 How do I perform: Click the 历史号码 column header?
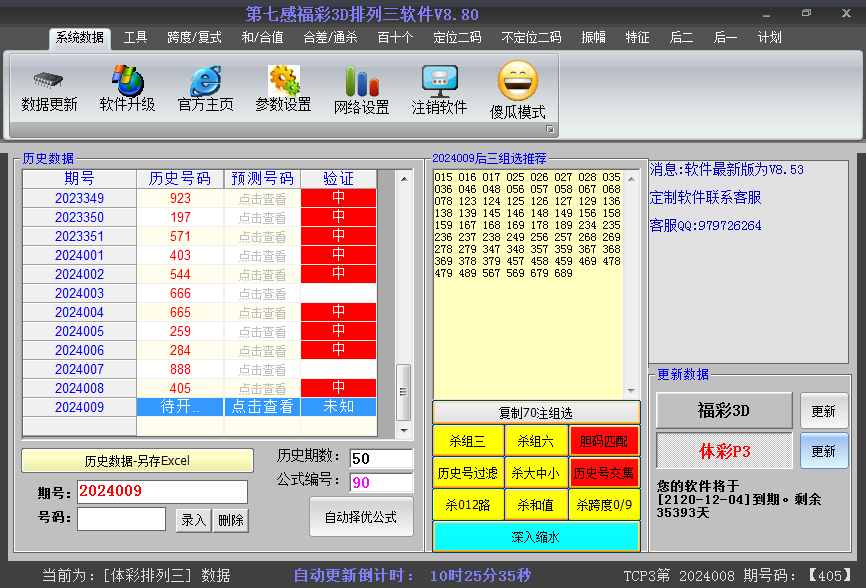point(180,178)
